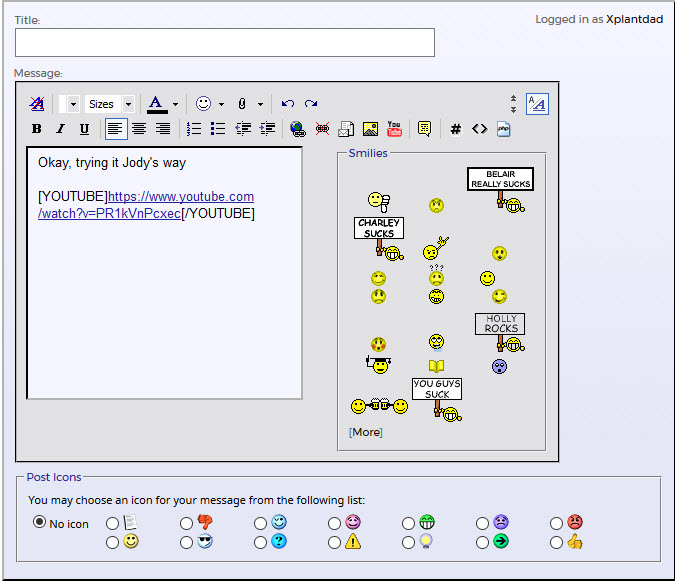This screenshot has height=581, width=675.
Task: Apply underline formatting
Action: 84,129
